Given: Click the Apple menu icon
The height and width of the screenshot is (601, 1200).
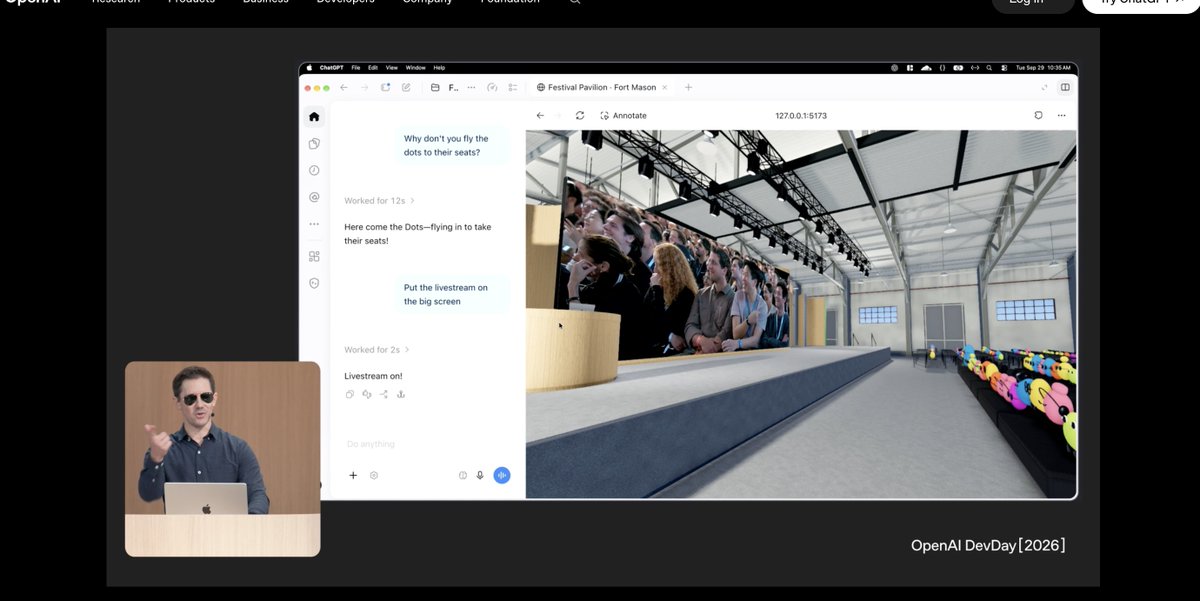Looking at the screenshot, I should (x=309, y=68).
